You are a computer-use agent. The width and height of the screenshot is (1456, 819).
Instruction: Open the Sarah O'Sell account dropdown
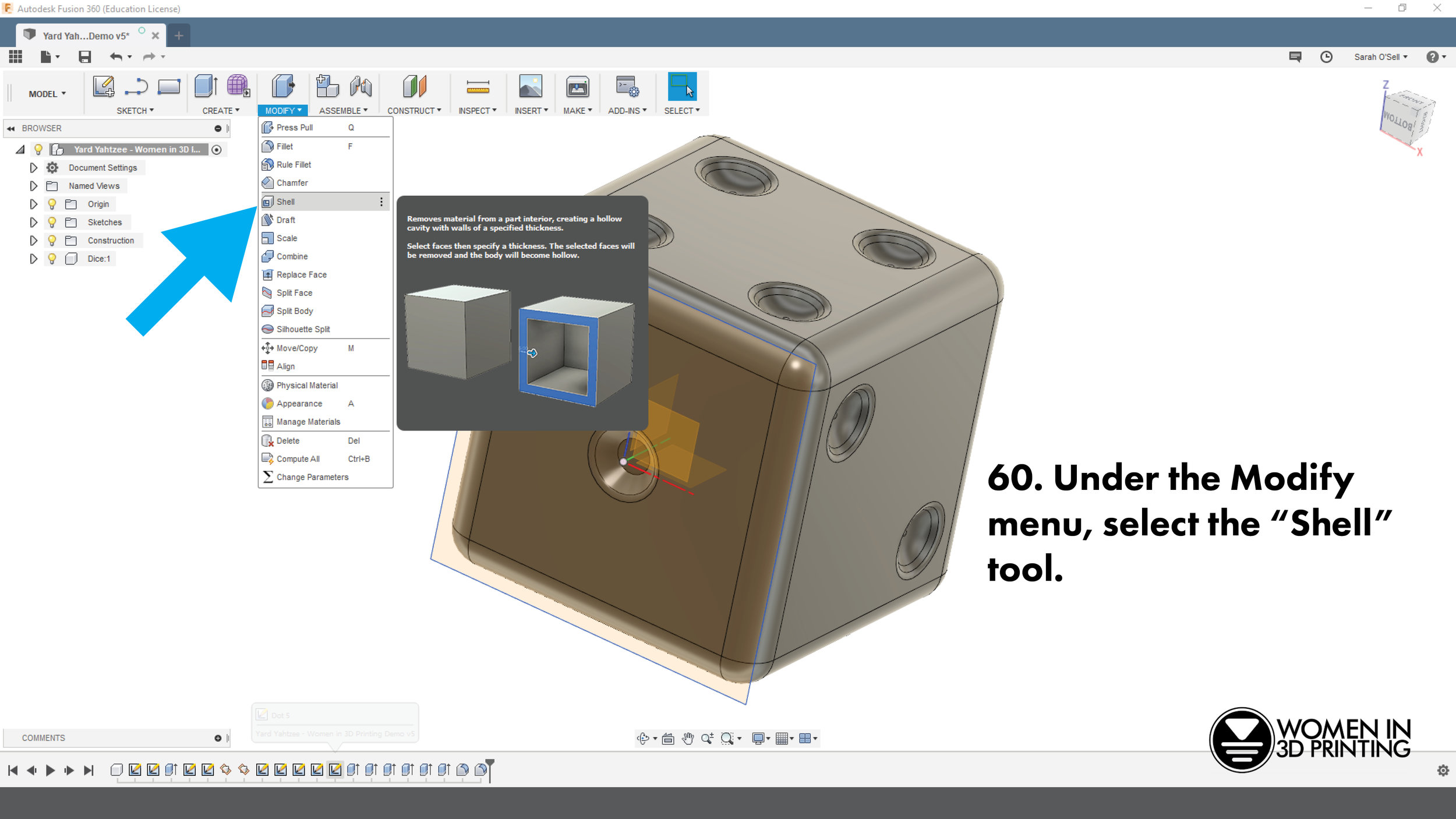tap(1381, 57)
